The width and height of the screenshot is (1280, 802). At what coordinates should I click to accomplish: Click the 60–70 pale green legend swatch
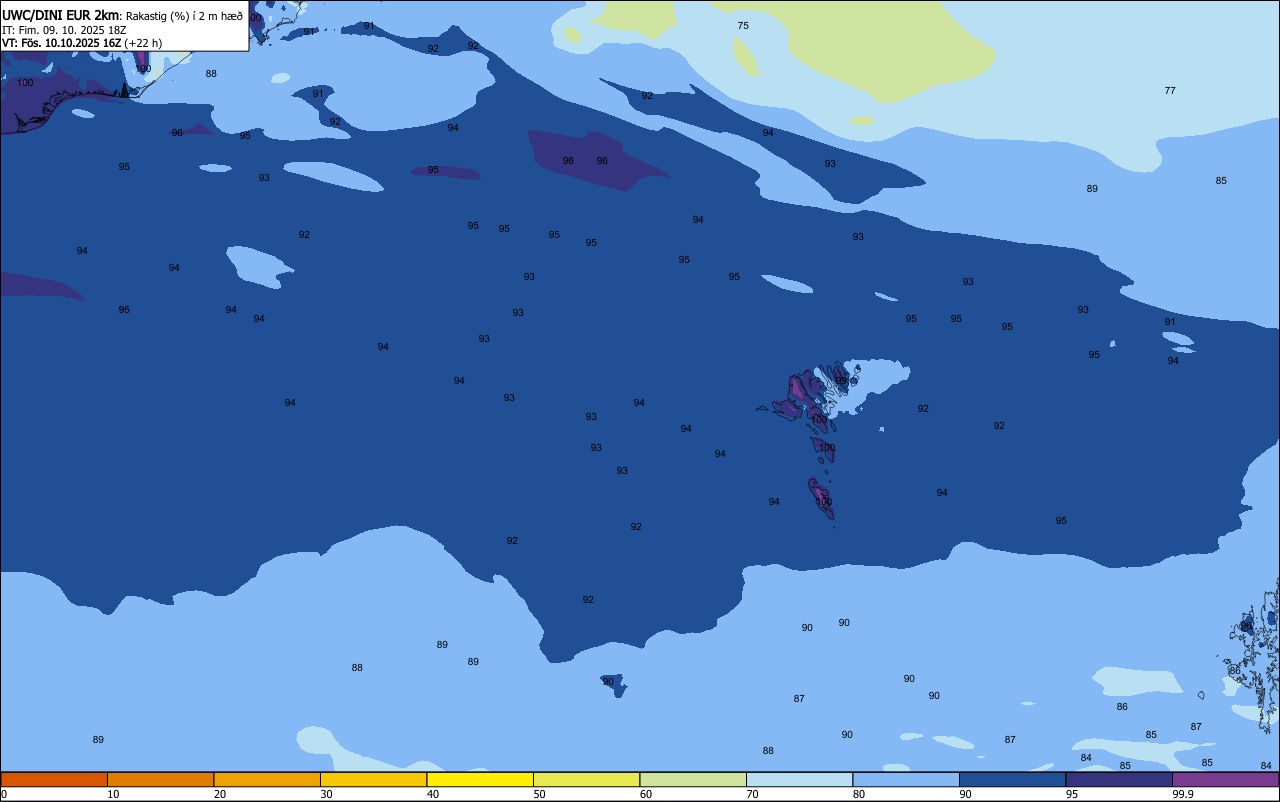tap(693, 779)
